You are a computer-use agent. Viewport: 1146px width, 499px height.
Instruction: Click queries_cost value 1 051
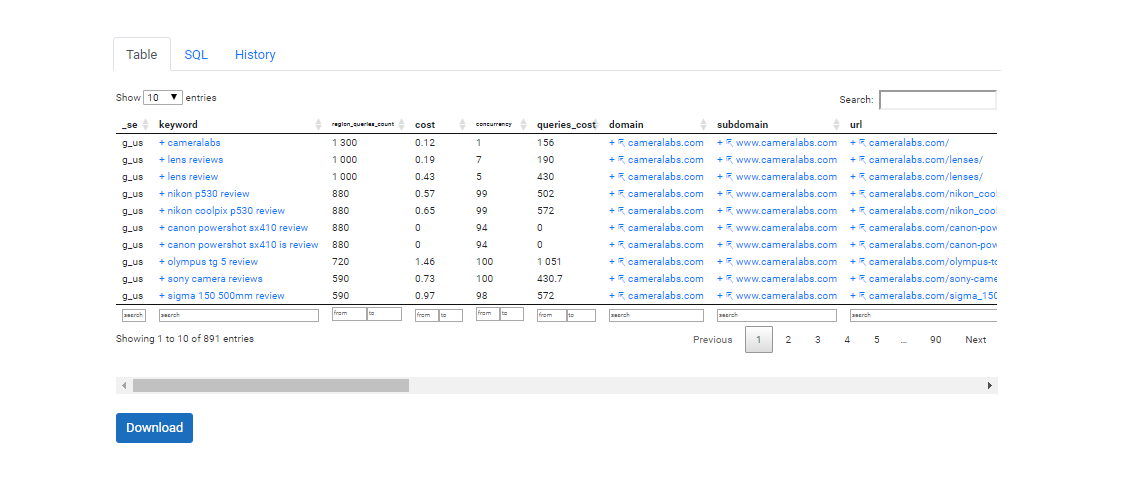549,262
